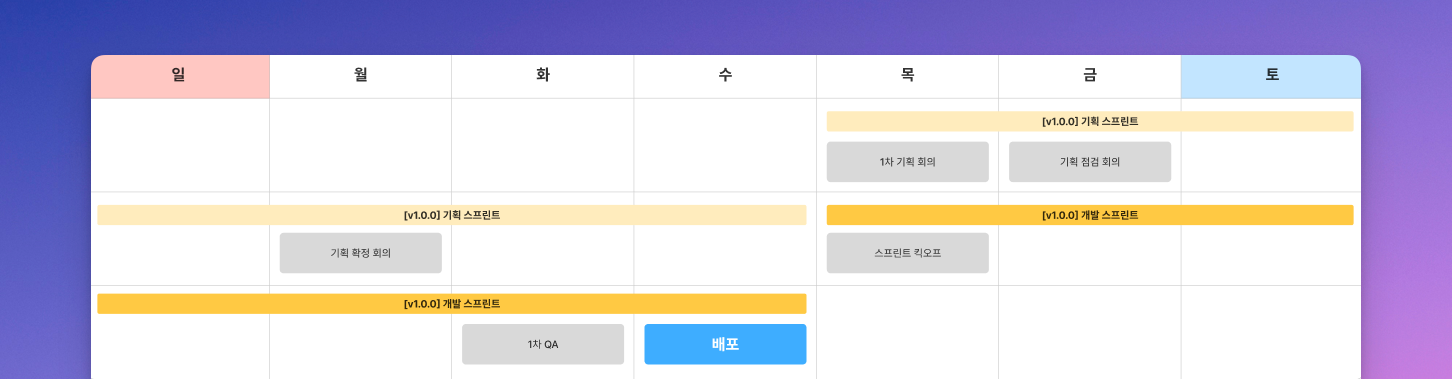Viewport: 1452px width, 379px height.
Task: Open the 1차 QA event
Action: tap(543, 344)
